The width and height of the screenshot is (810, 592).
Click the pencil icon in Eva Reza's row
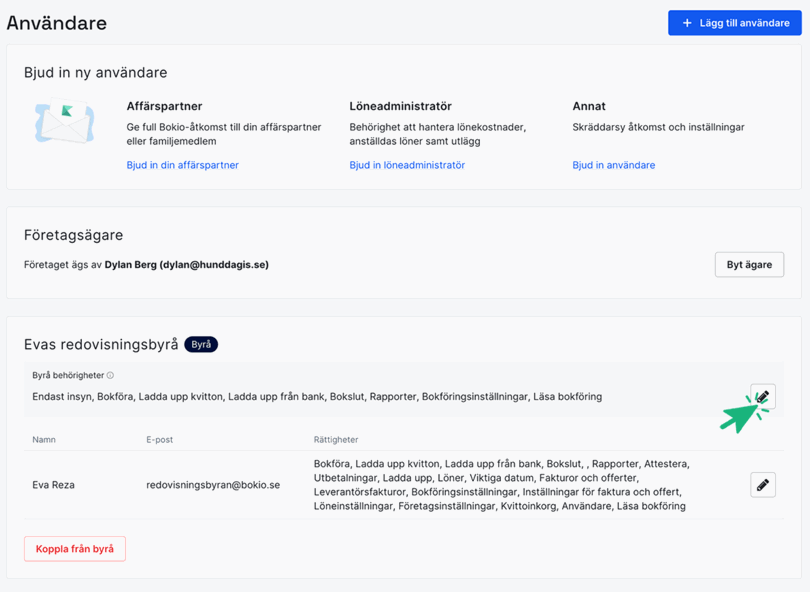pyautogui.click(x=762, y=485)
